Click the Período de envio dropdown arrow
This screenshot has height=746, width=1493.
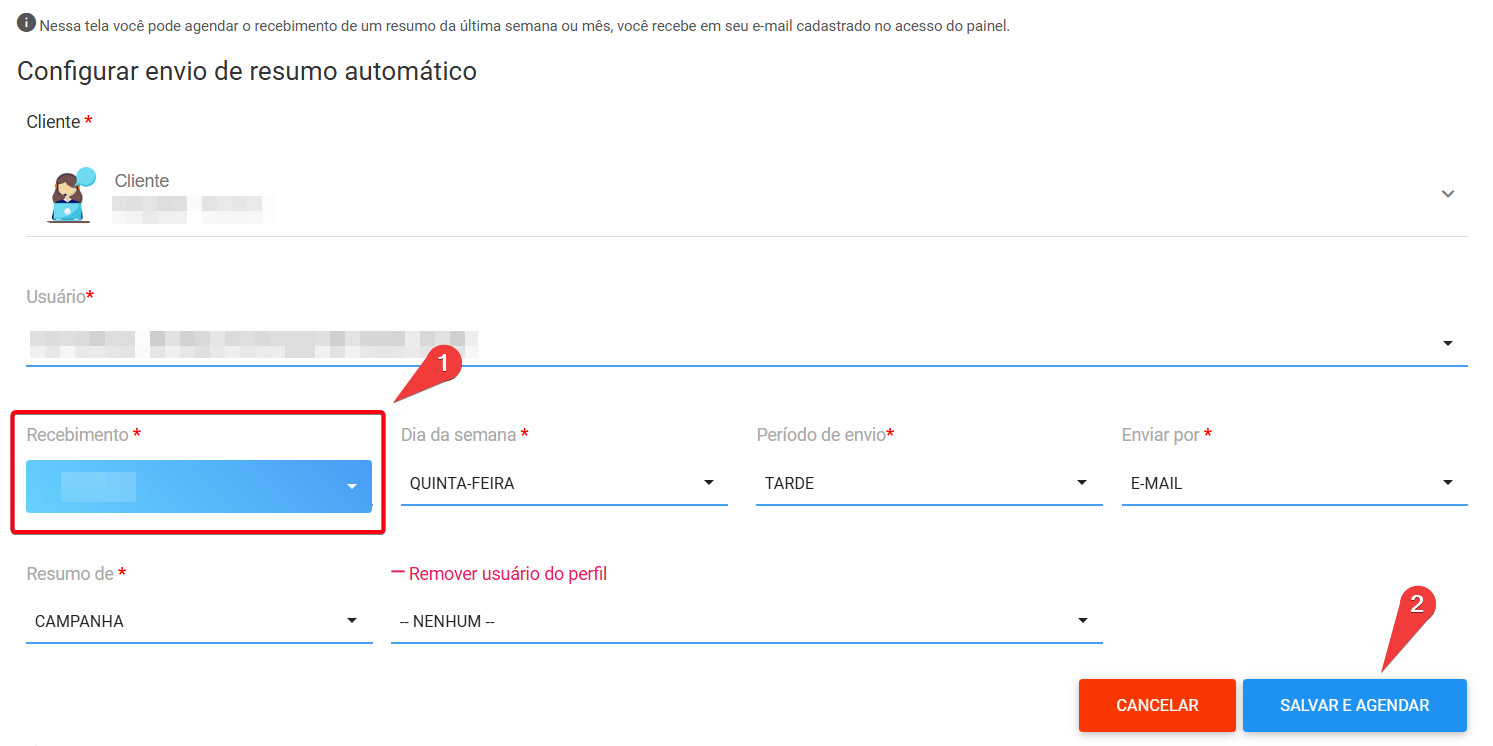pos(1081,483)
